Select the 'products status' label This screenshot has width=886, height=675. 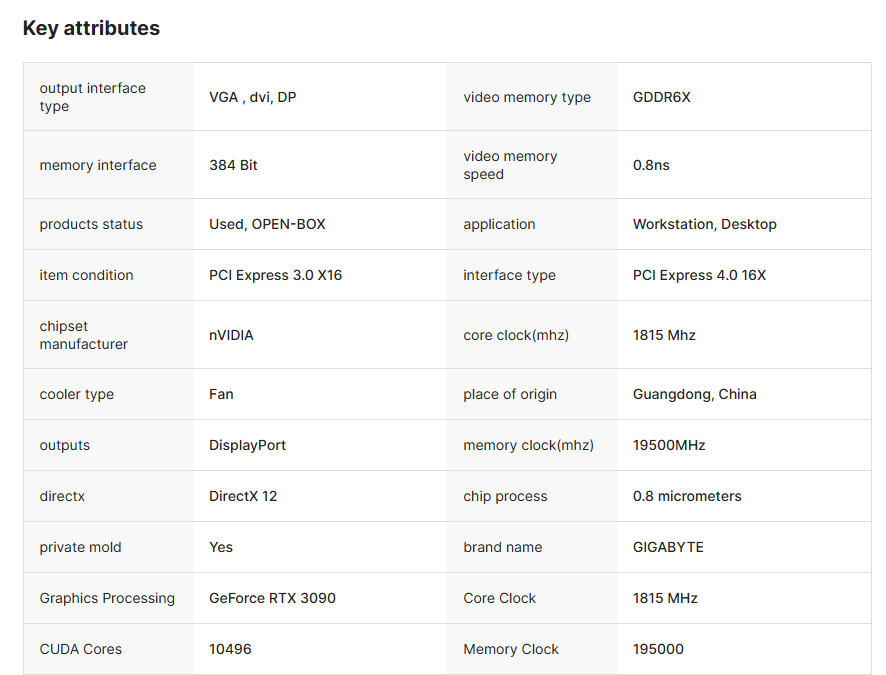click(x=91, y=224)
